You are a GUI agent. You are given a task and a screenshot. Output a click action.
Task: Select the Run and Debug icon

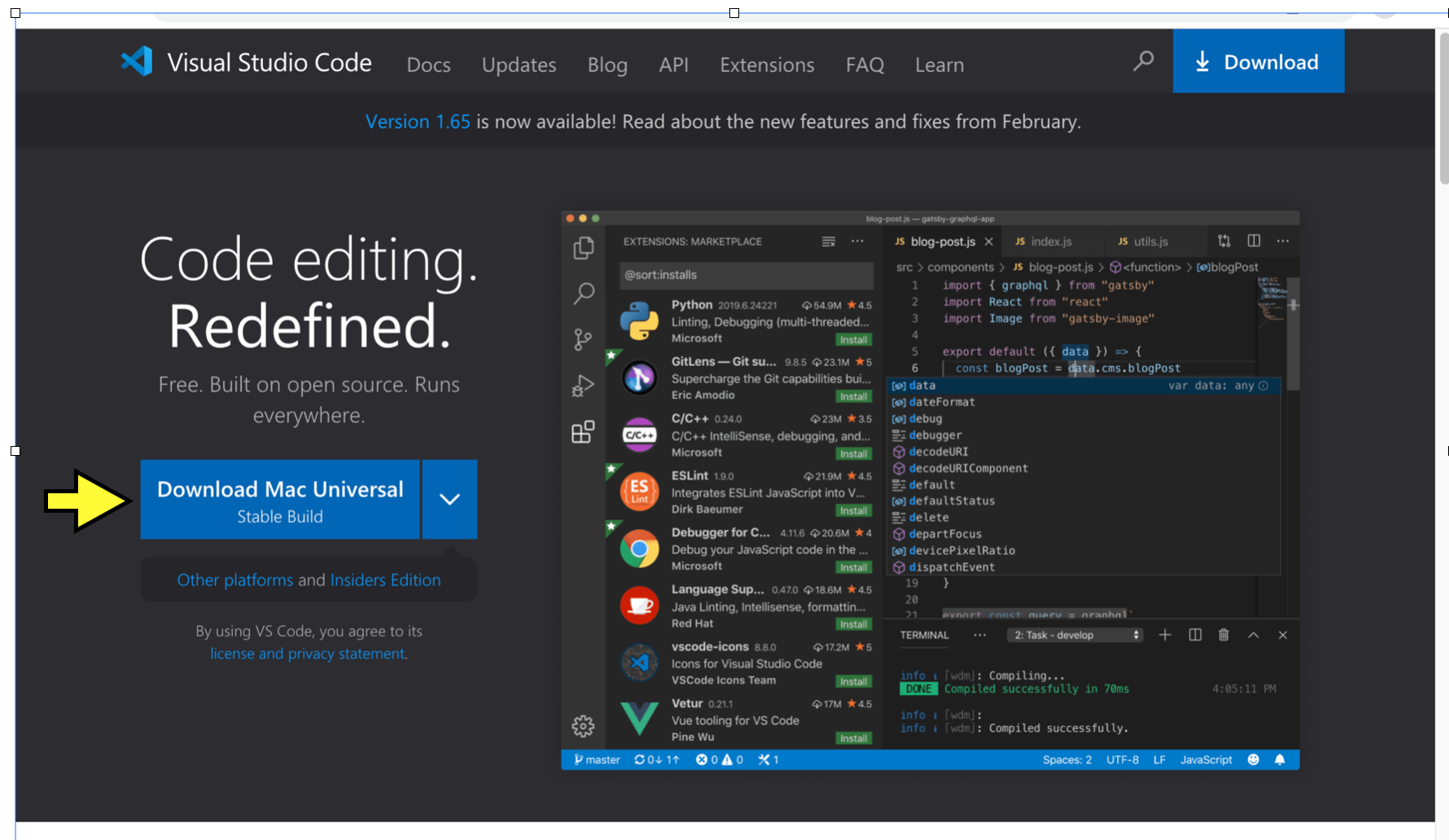(x=583, y=385)
